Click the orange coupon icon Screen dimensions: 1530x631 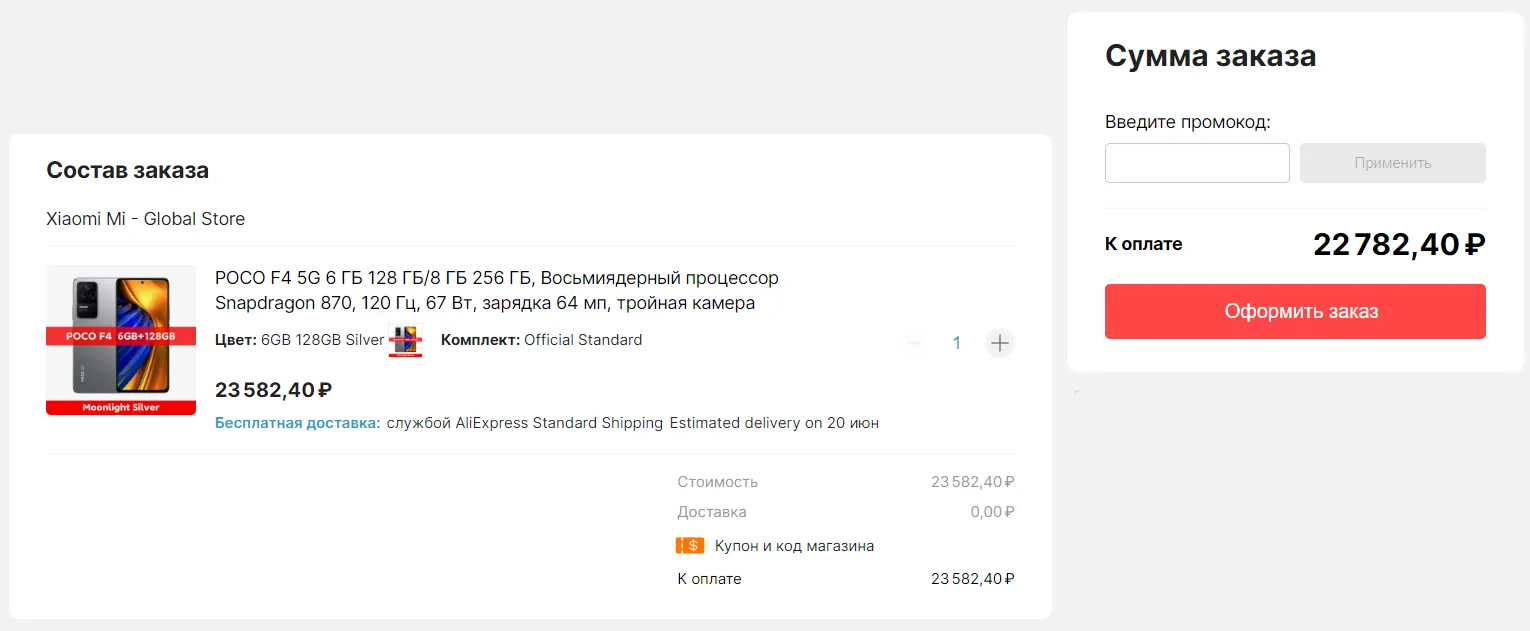coord(690,546)
